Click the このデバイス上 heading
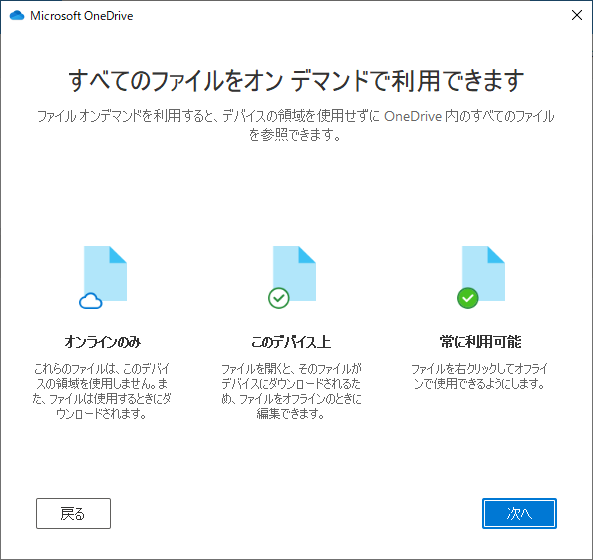Viewport: 593px width, 560px height. 291,342
